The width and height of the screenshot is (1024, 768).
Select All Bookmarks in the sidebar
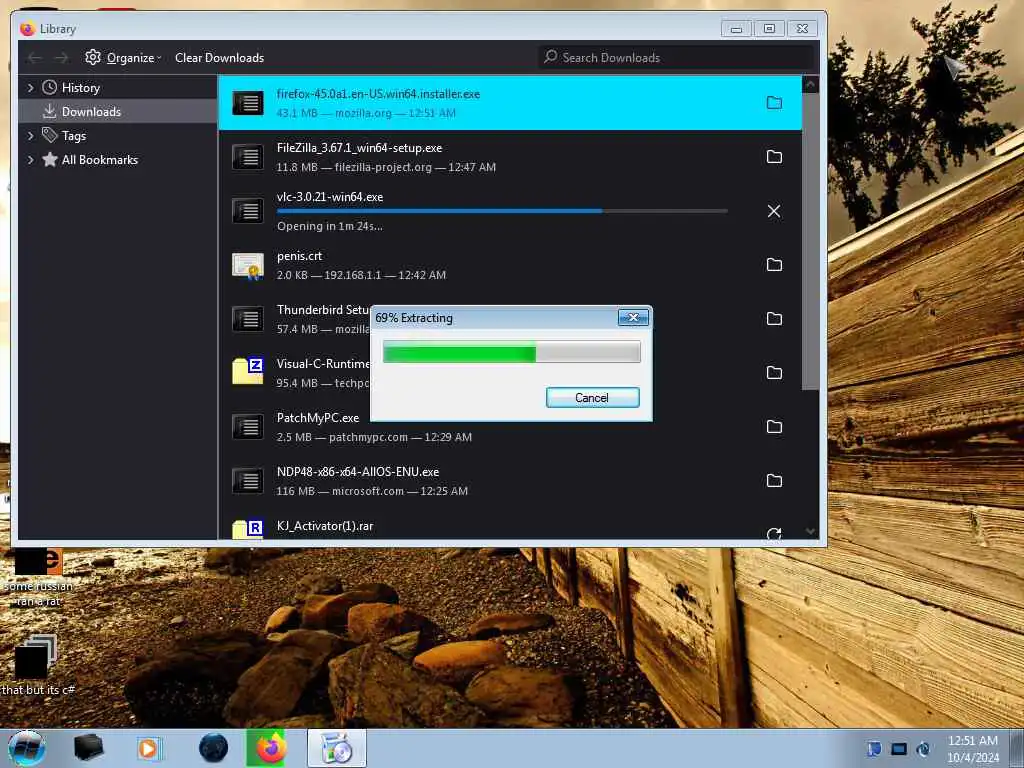[x=99, y=160]
